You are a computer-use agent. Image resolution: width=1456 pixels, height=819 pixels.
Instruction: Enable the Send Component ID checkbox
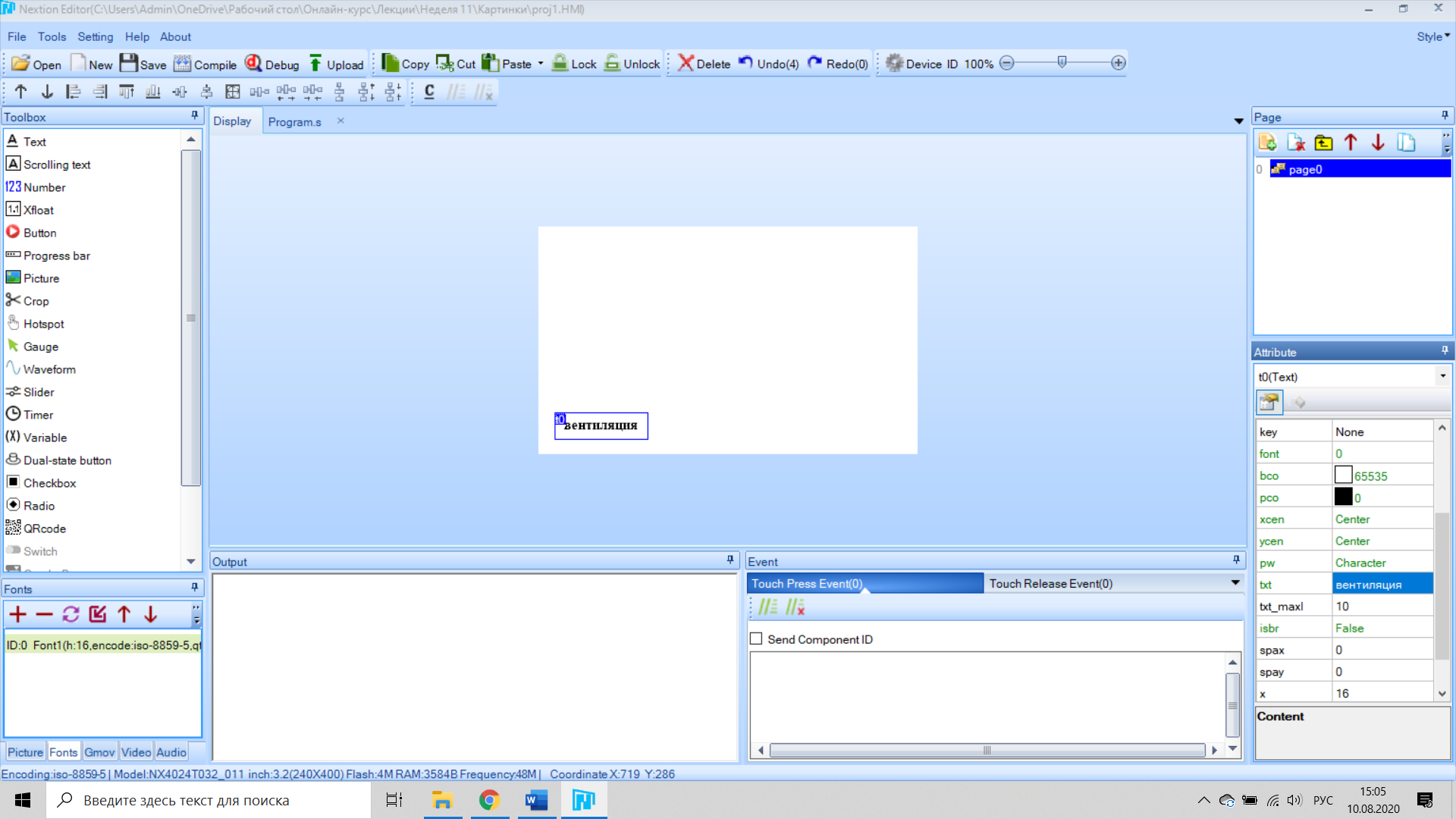click(x=756, y=639)
